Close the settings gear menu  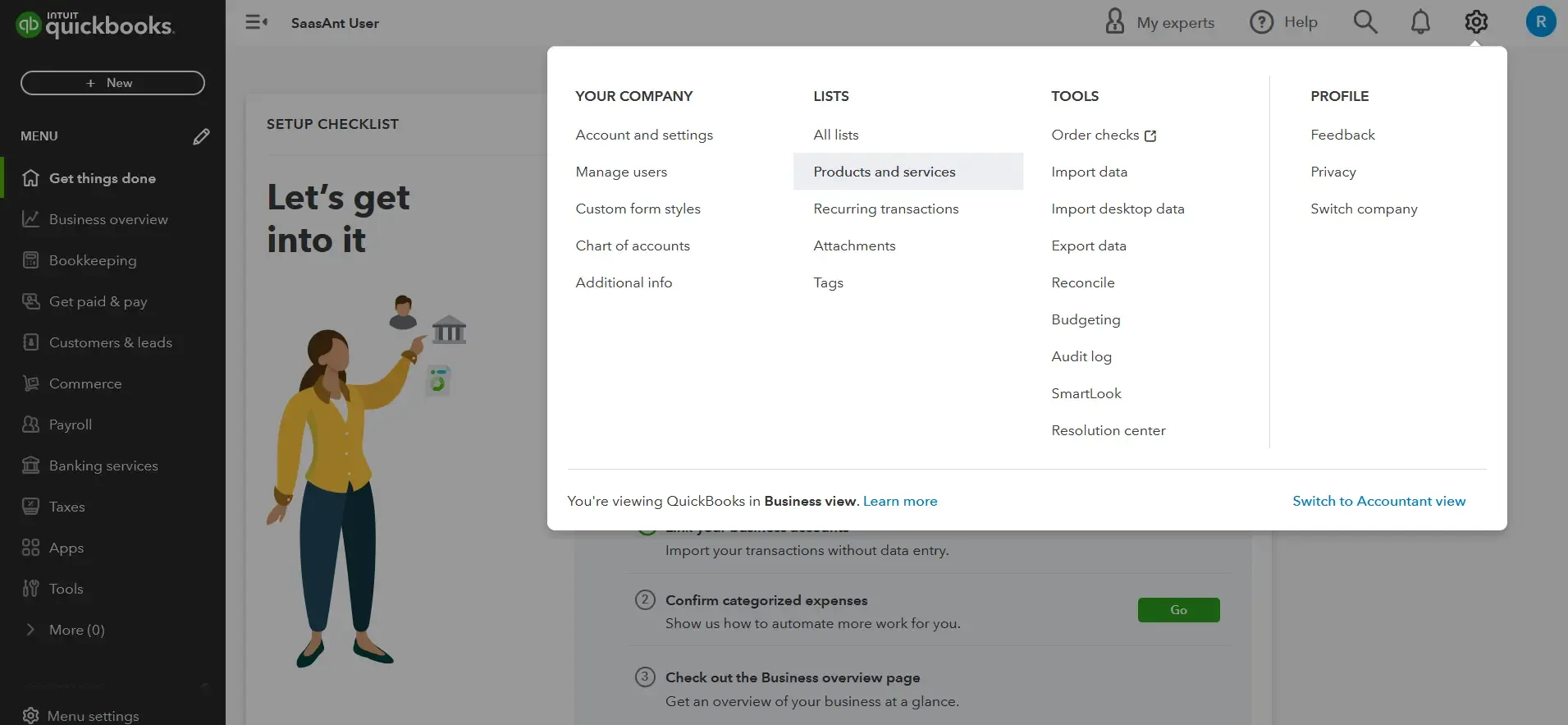tap(1476, 22)
